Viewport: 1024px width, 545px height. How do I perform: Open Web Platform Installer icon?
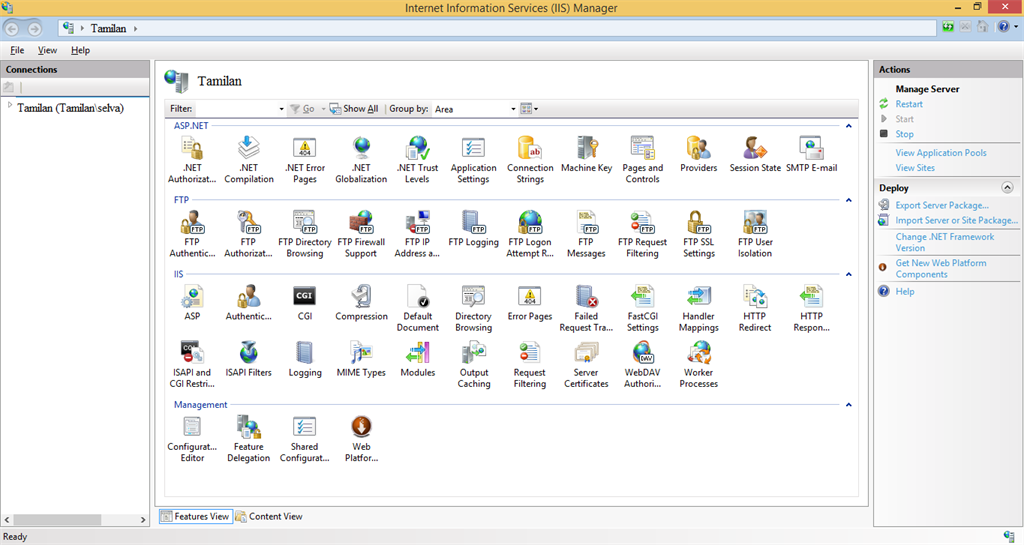tap(361, 439)
